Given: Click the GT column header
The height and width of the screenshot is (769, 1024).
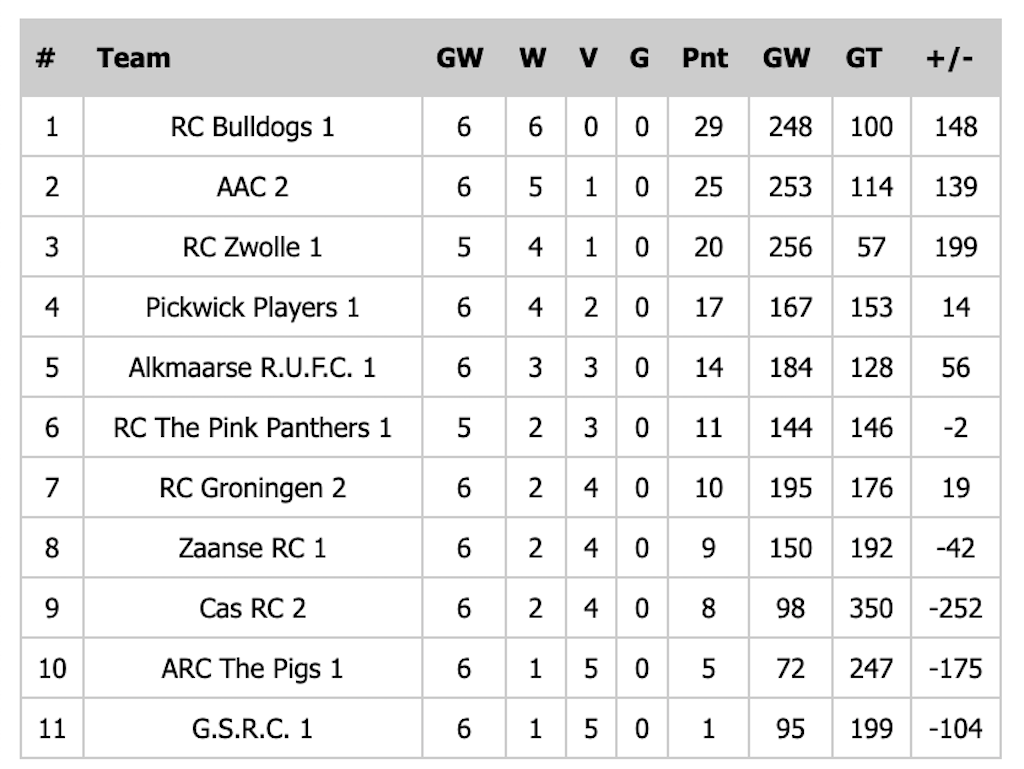Looking at the screenshot, I should pos(864,58).
